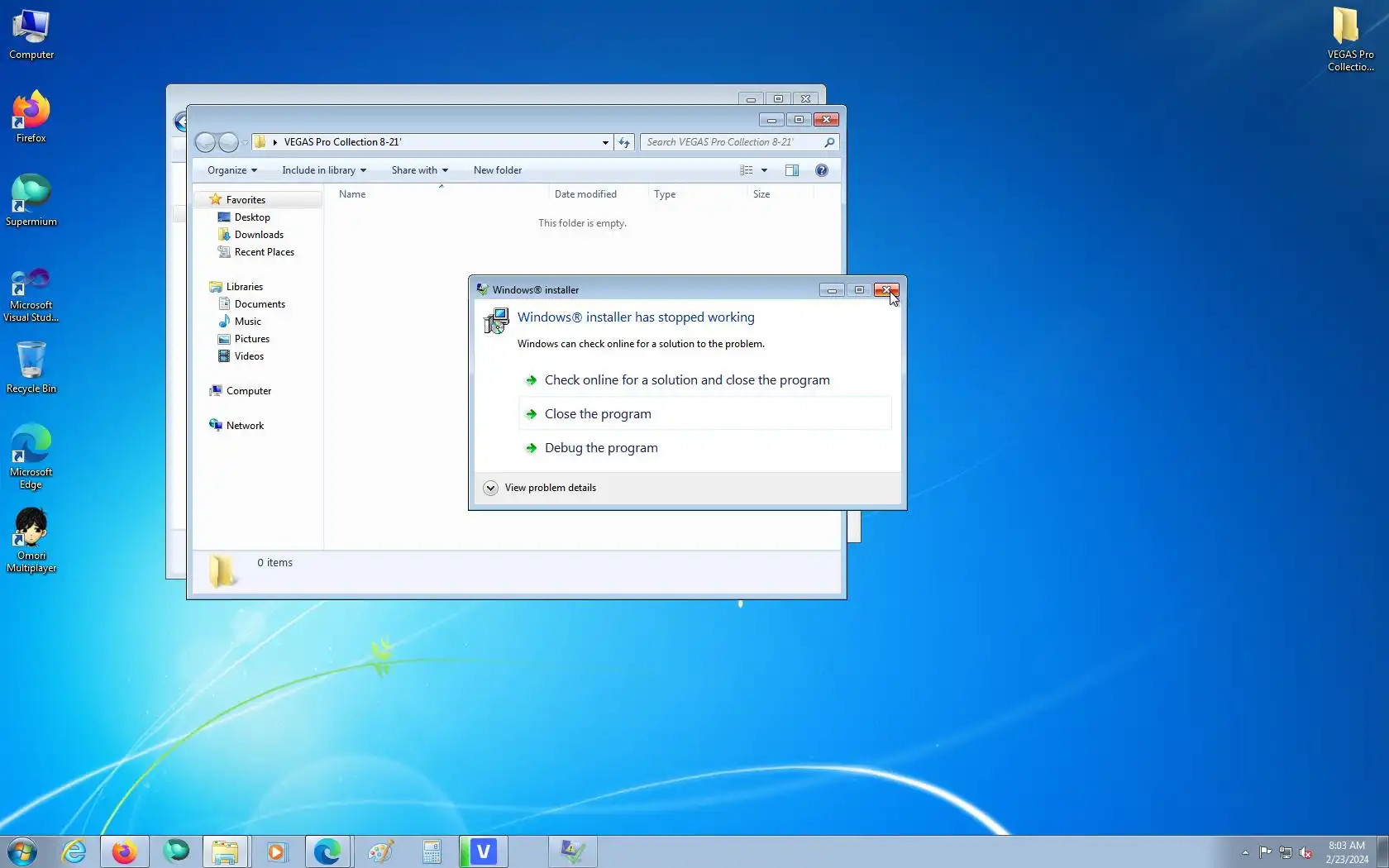Screen dimensions: 1389x868
Task: Toggle the preview pane
Action: pos(792,170)
